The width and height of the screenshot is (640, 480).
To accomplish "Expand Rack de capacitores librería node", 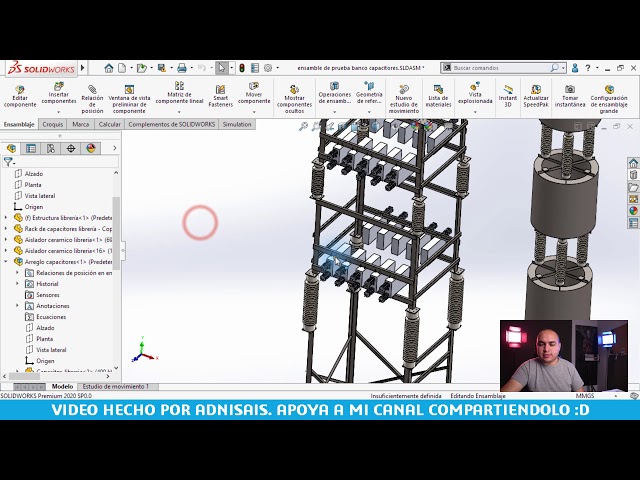I will tap(6, 229).
